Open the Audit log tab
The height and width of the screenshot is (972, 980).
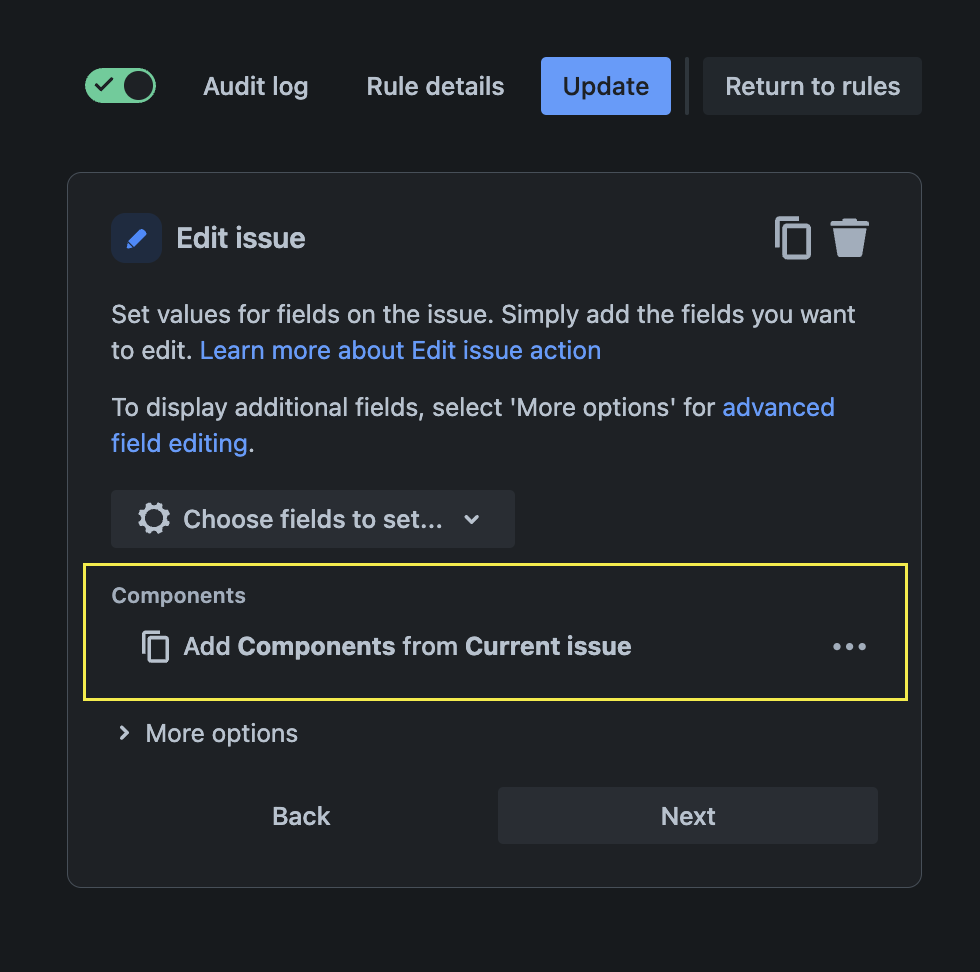point(256,86)
